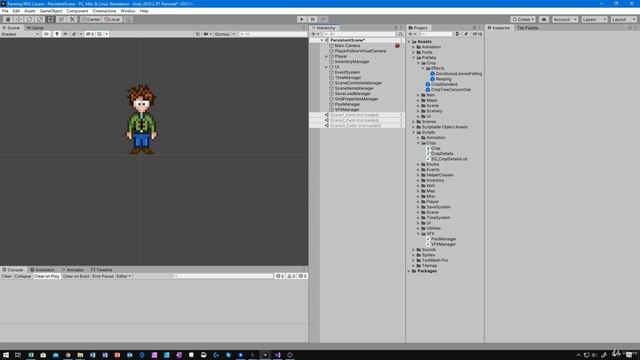Toggle console error count filter
This screenshot has width=640, height=360.
click(302, 276)
